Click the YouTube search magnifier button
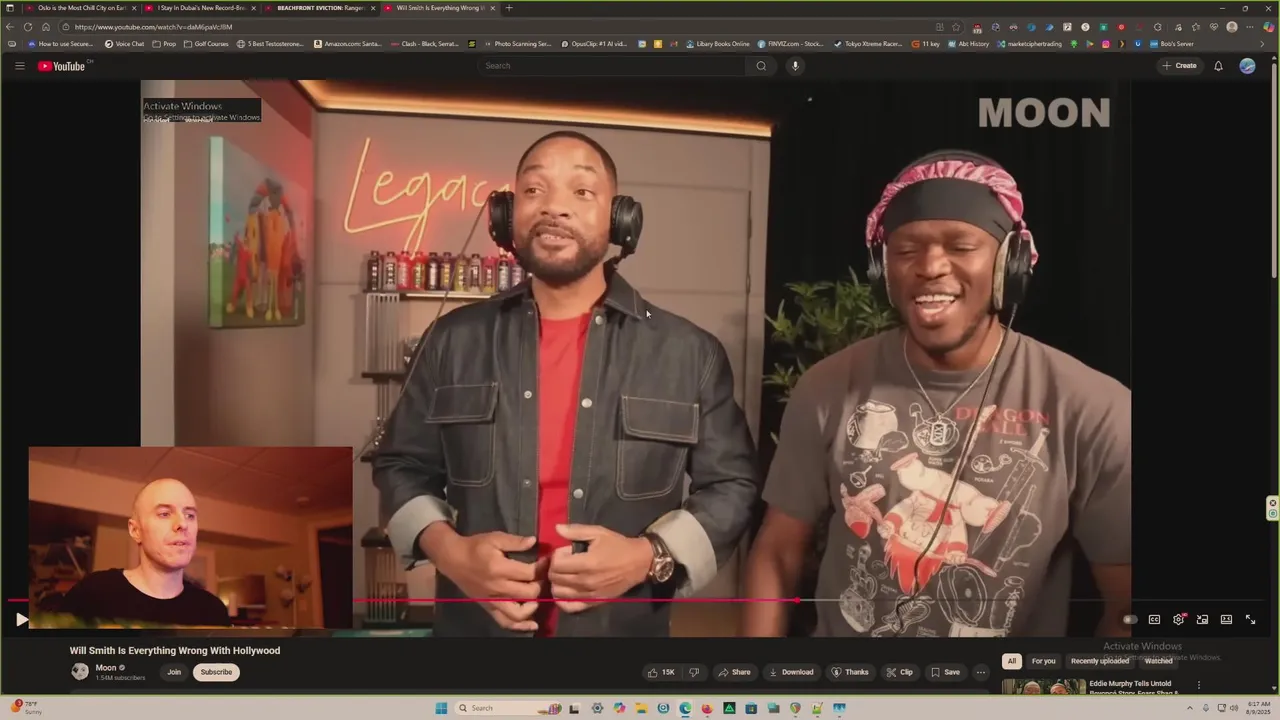 pyautogui.click(x=761, y=66)
